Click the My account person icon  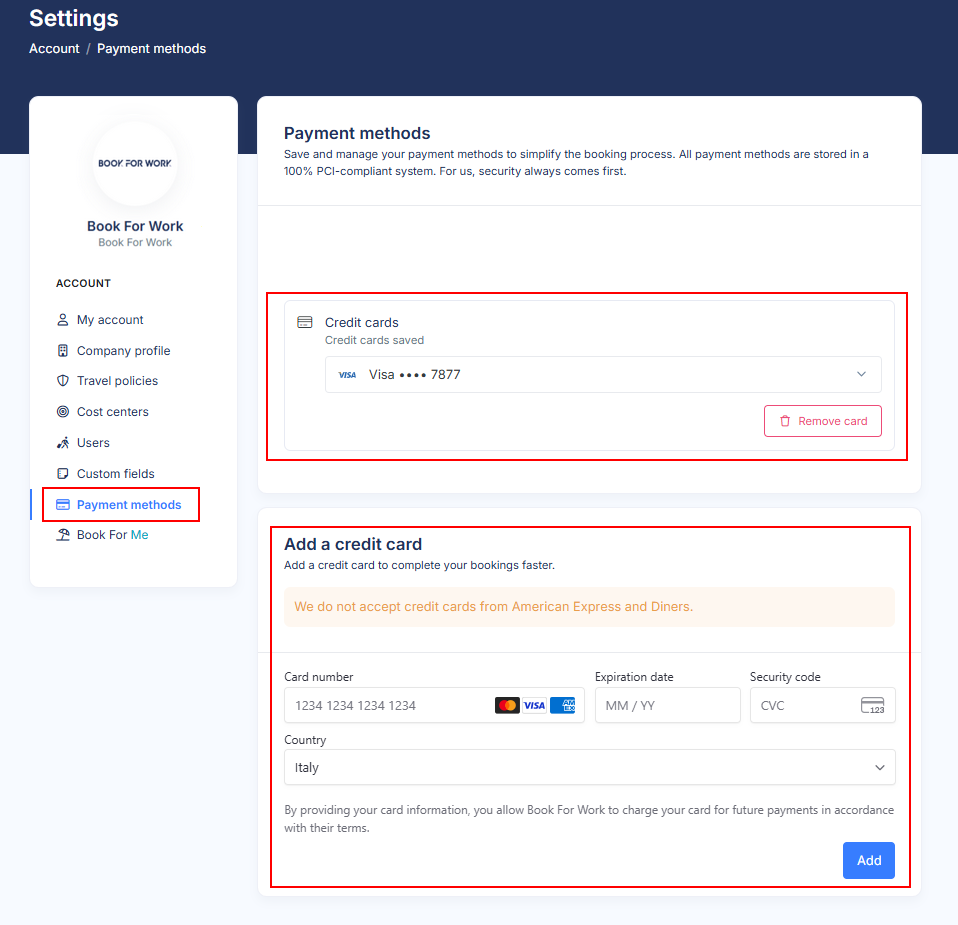(x=63, y=320)
